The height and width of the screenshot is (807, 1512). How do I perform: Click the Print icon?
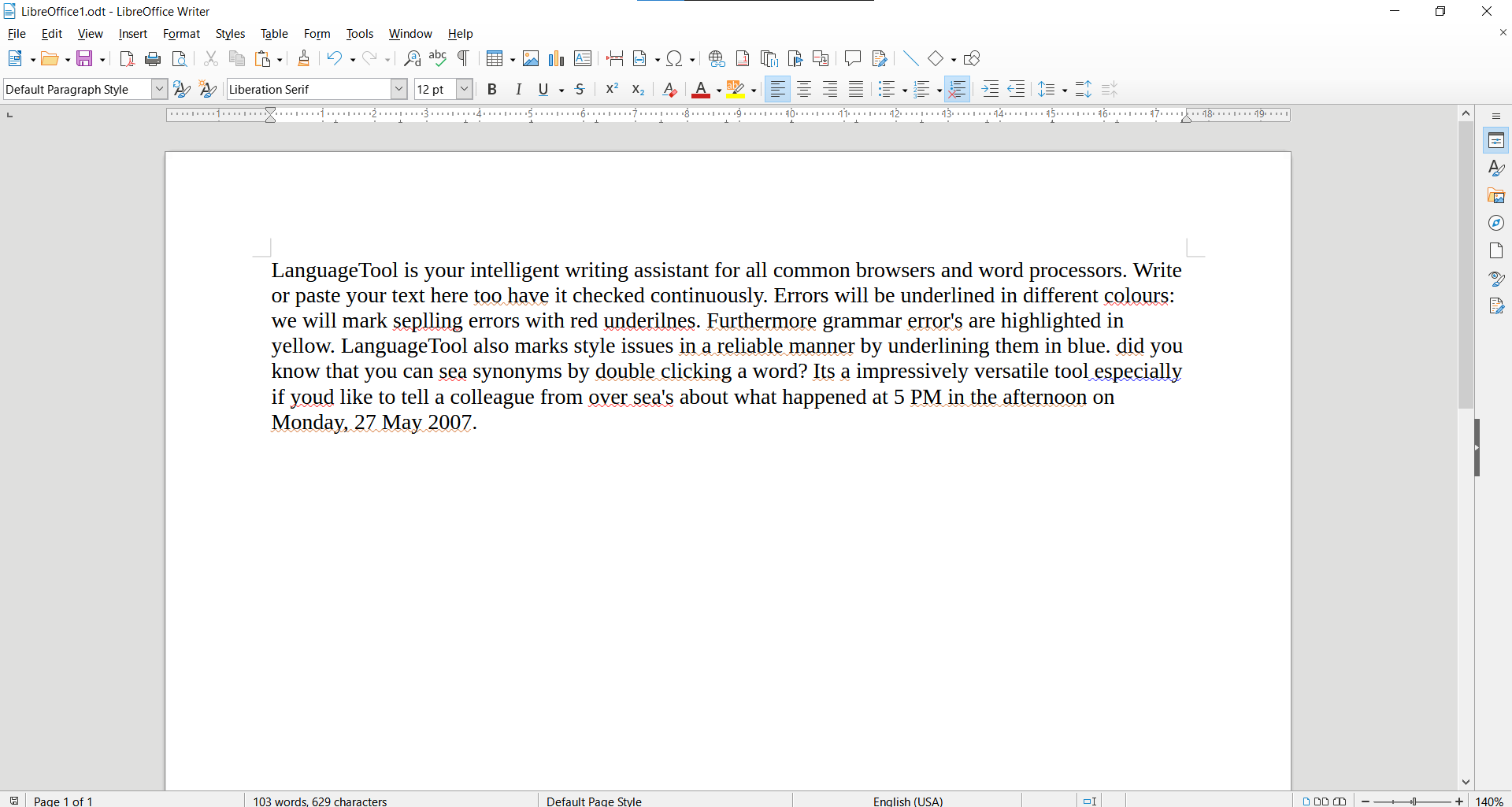pyautogui.click(x=153, y=59)
